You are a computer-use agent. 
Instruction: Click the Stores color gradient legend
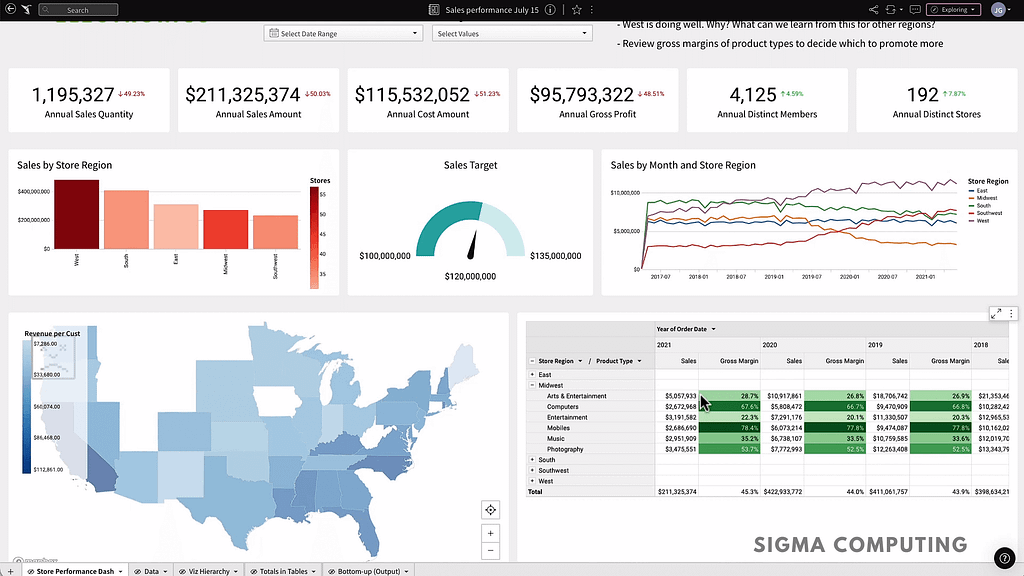[x=314, y=238]
